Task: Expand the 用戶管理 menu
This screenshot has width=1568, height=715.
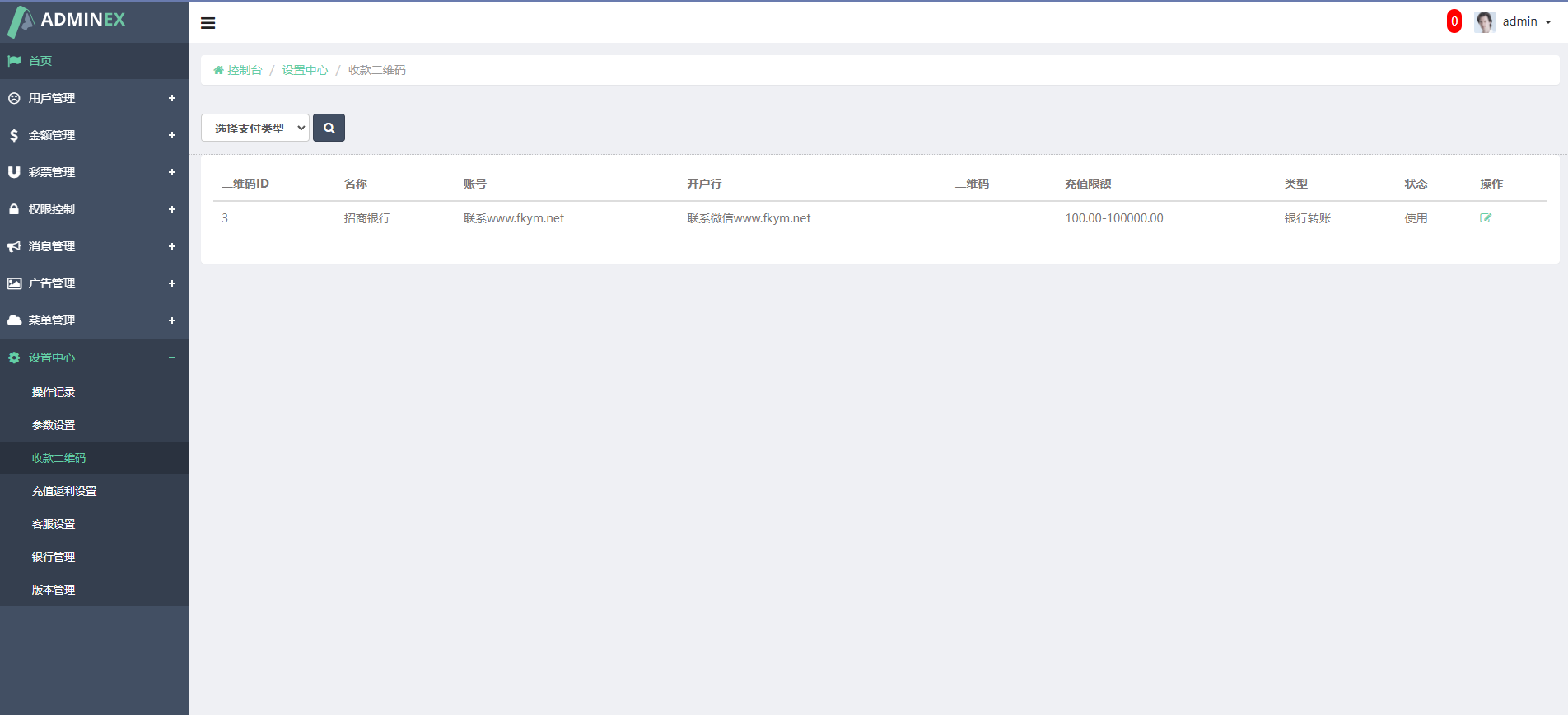Action: click(172, 98)
